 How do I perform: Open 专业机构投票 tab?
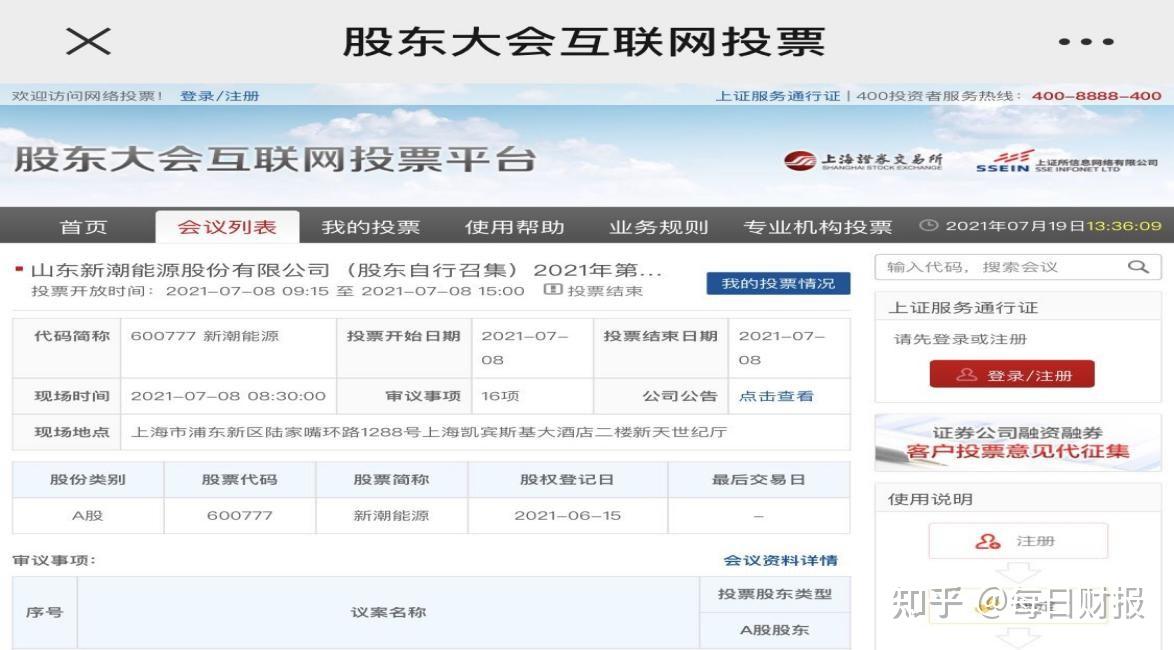818,227
